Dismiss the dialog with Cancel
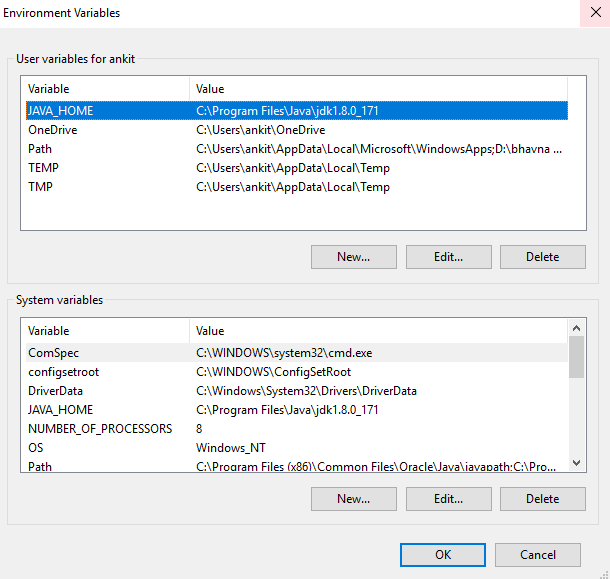The image size is (610, 579). pos(538,555)
